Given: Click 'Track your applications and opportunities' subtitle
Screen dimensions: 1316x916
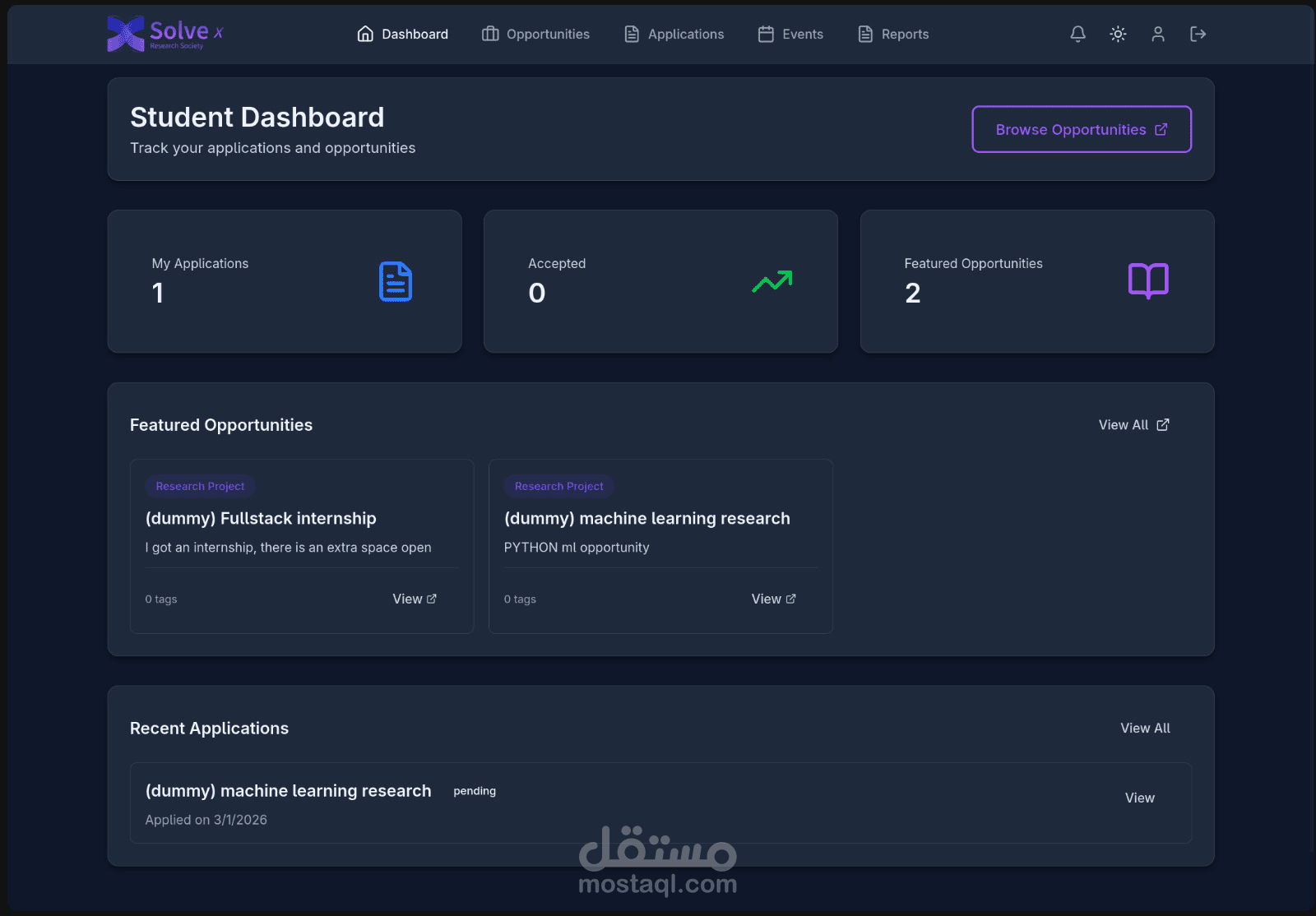Looking at the screenshot, I should click(x=273, y=148).
